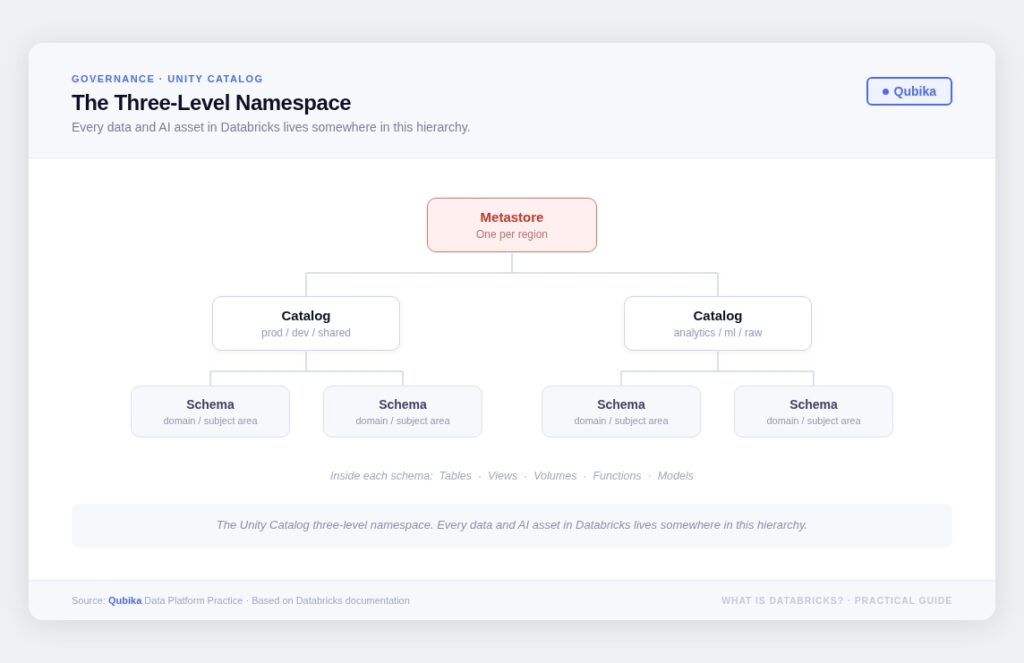Select the Catalog node labeled analytics / ml / raw
The width and height of the screenshot is (1024, 663).
[x=717, y=323]
